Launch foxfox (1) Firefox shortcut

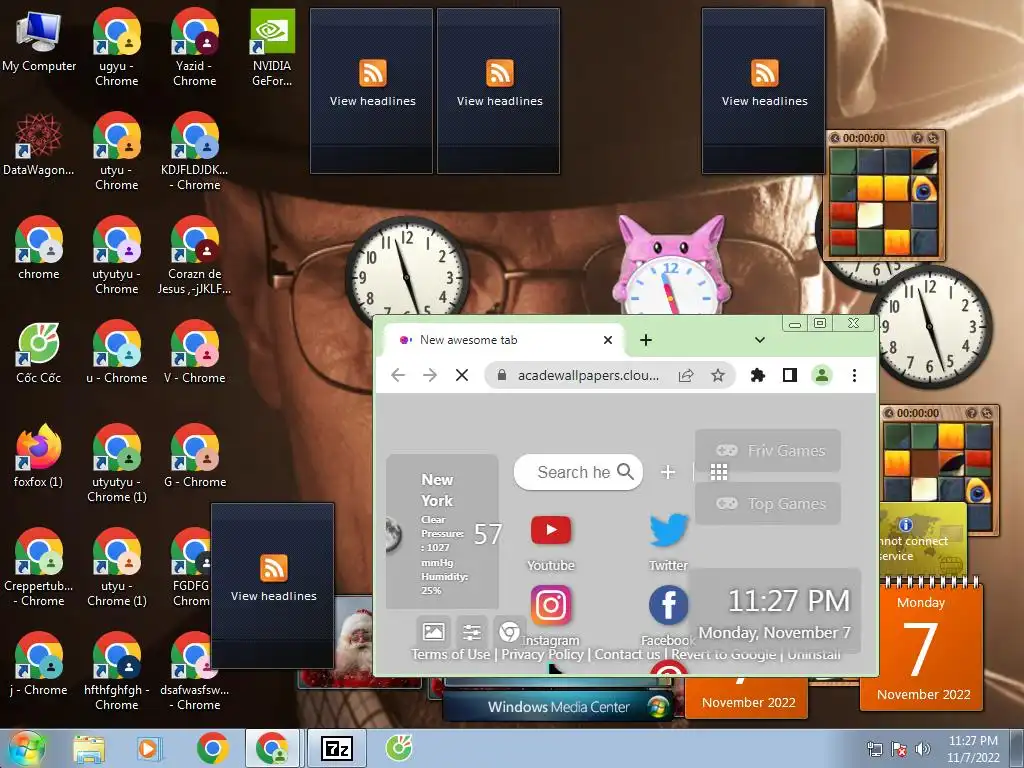39,456
